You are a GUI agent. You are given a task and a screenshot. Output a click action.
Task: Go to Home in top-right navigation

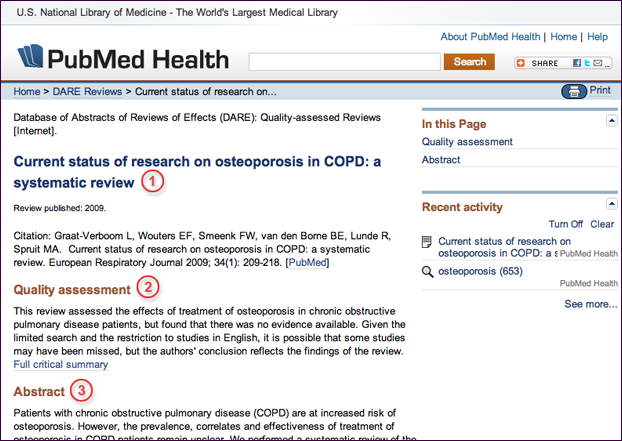[563, 37]
